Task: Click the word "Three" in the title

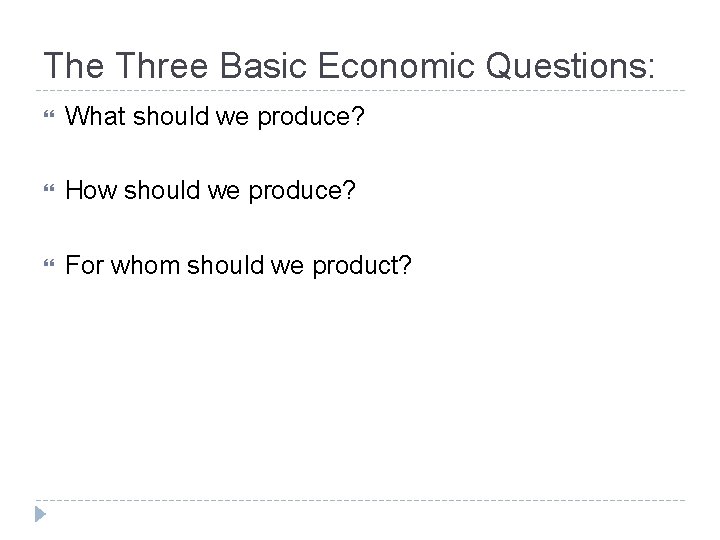Action: point(151,65)
